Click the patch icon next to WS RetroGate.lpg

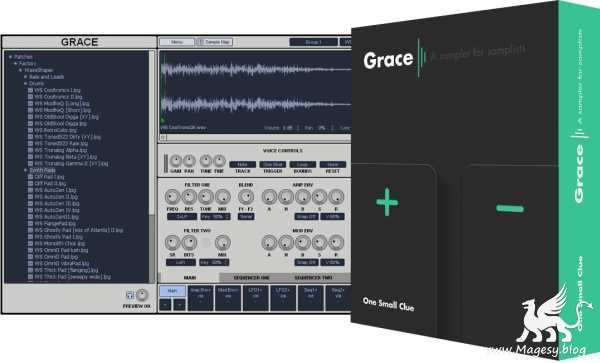(30, 130)
